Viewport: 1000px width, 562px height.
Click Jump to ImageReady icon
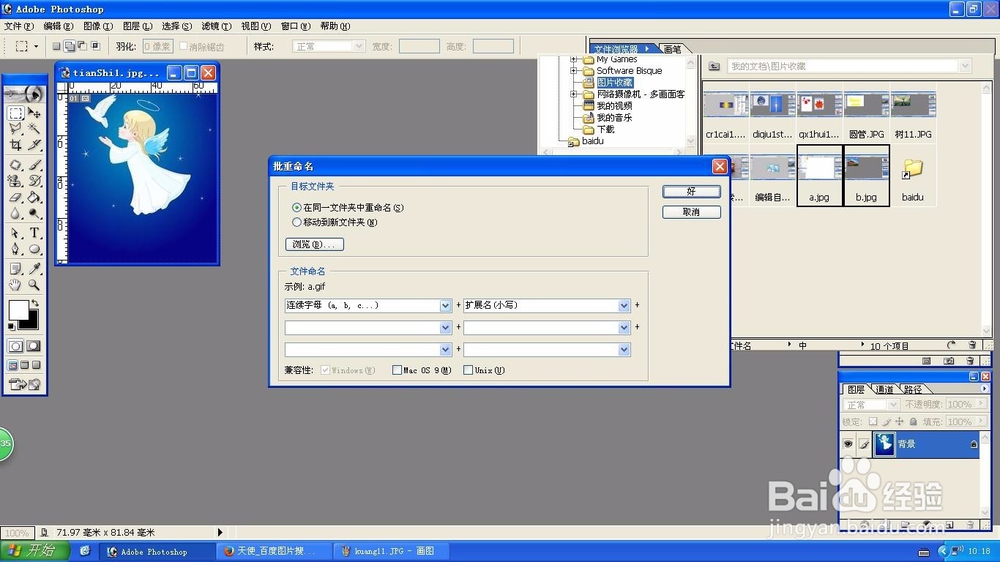[24, 384]
